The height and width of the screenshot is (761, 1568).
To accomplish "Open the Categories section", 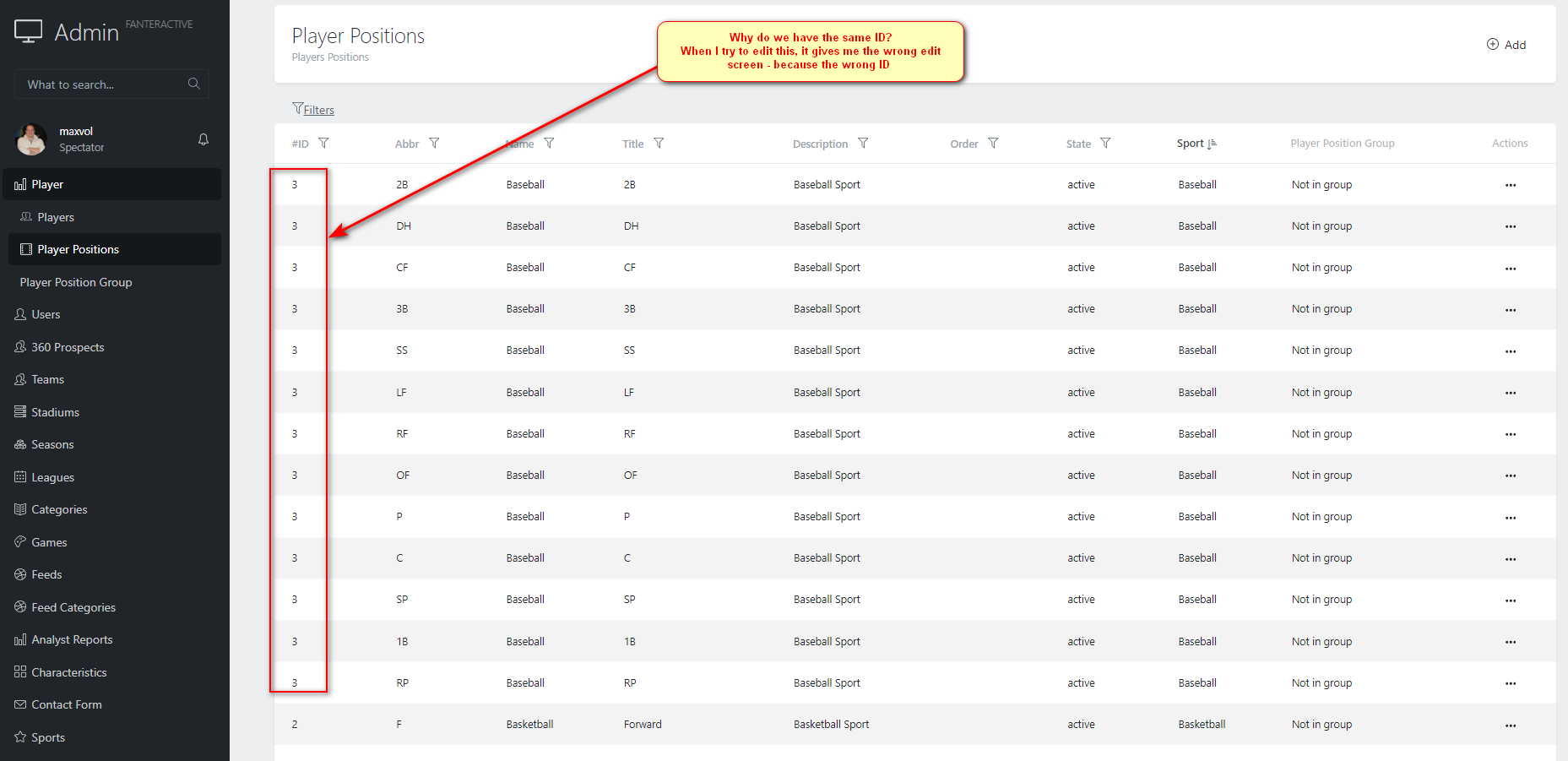I will (112, 509).
